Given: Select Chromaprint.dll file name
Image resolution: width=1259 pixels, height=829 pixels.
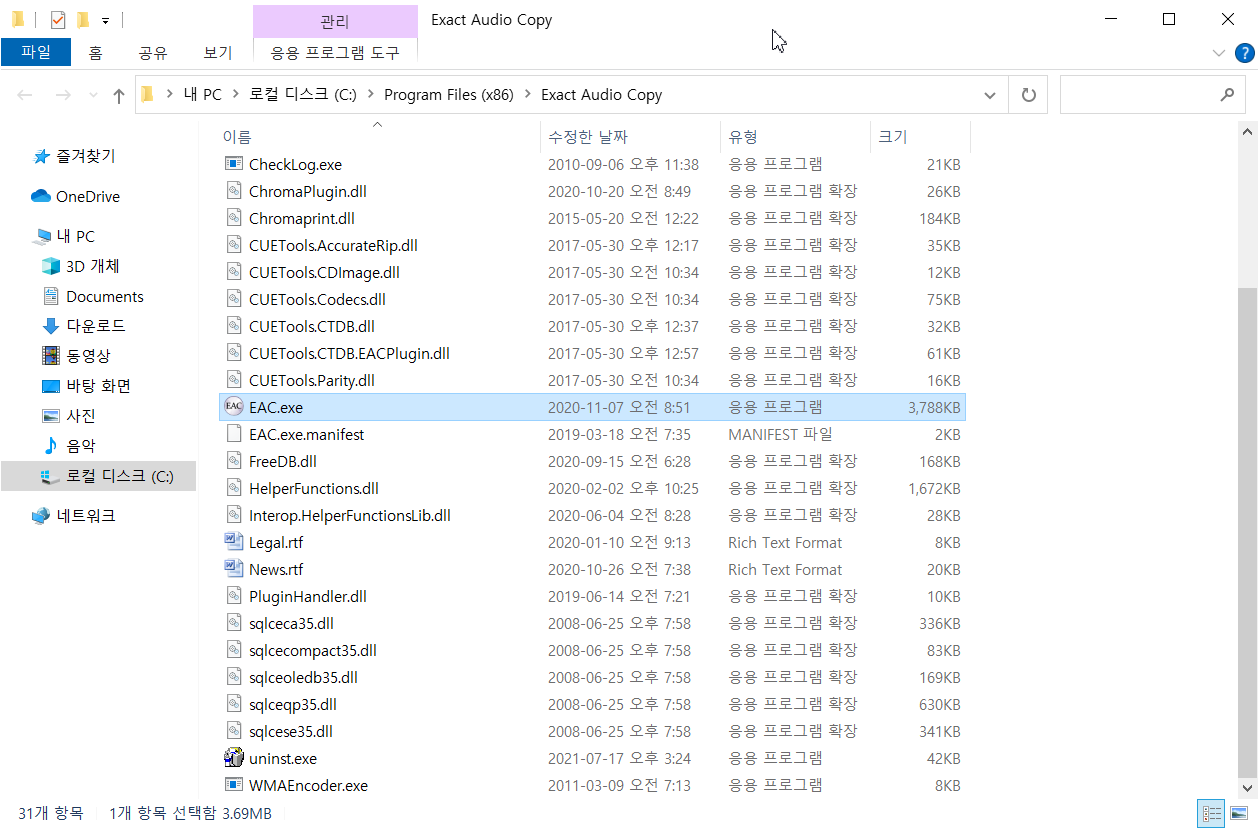Looking at the screenshot, I should (302, 218).
